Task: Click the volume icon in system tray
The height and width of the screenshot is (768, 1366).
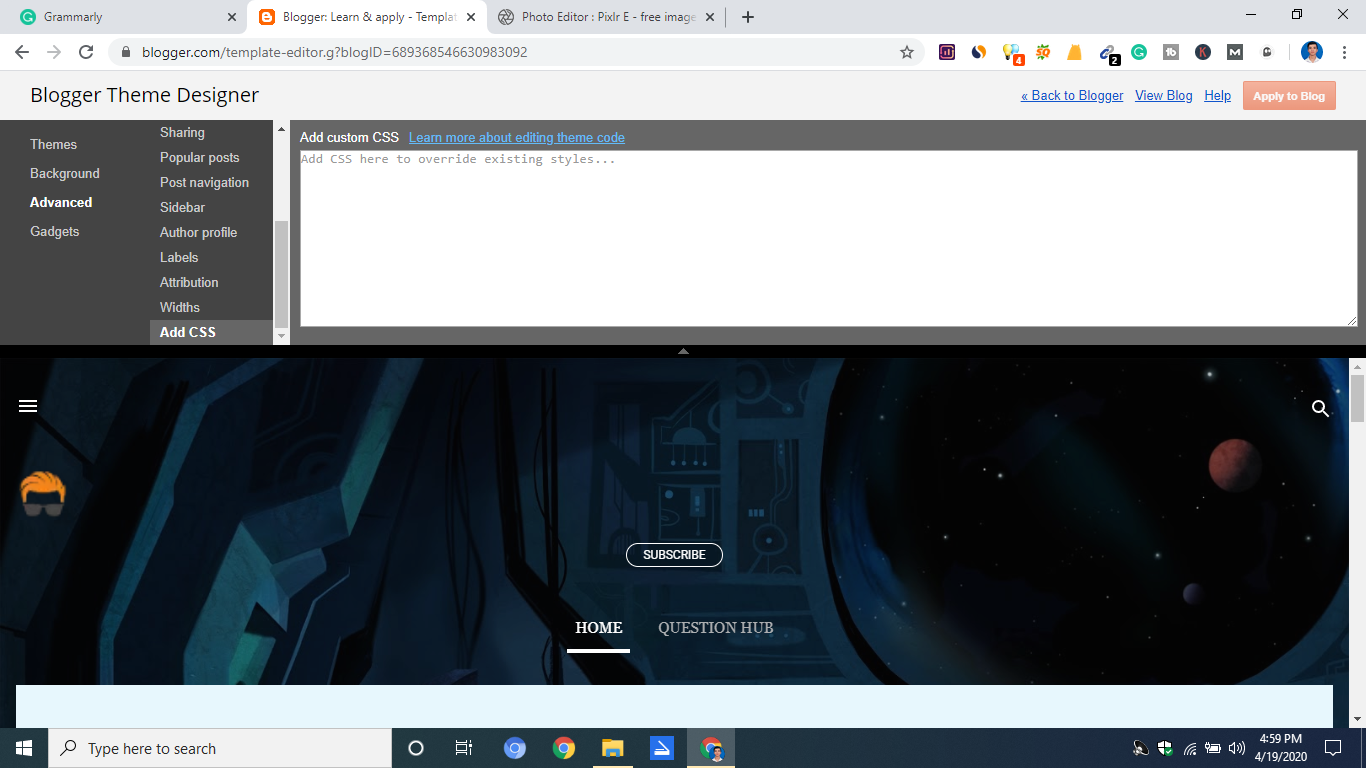Action: tap(1237, 748)
